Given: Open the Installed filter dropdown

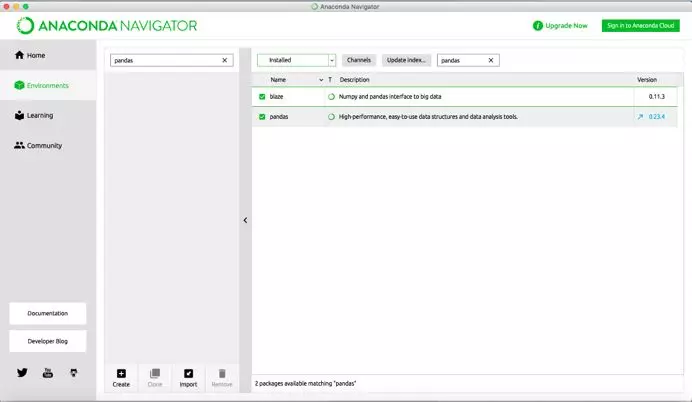Looking at the screenshot, I should [x=297, y=60].
